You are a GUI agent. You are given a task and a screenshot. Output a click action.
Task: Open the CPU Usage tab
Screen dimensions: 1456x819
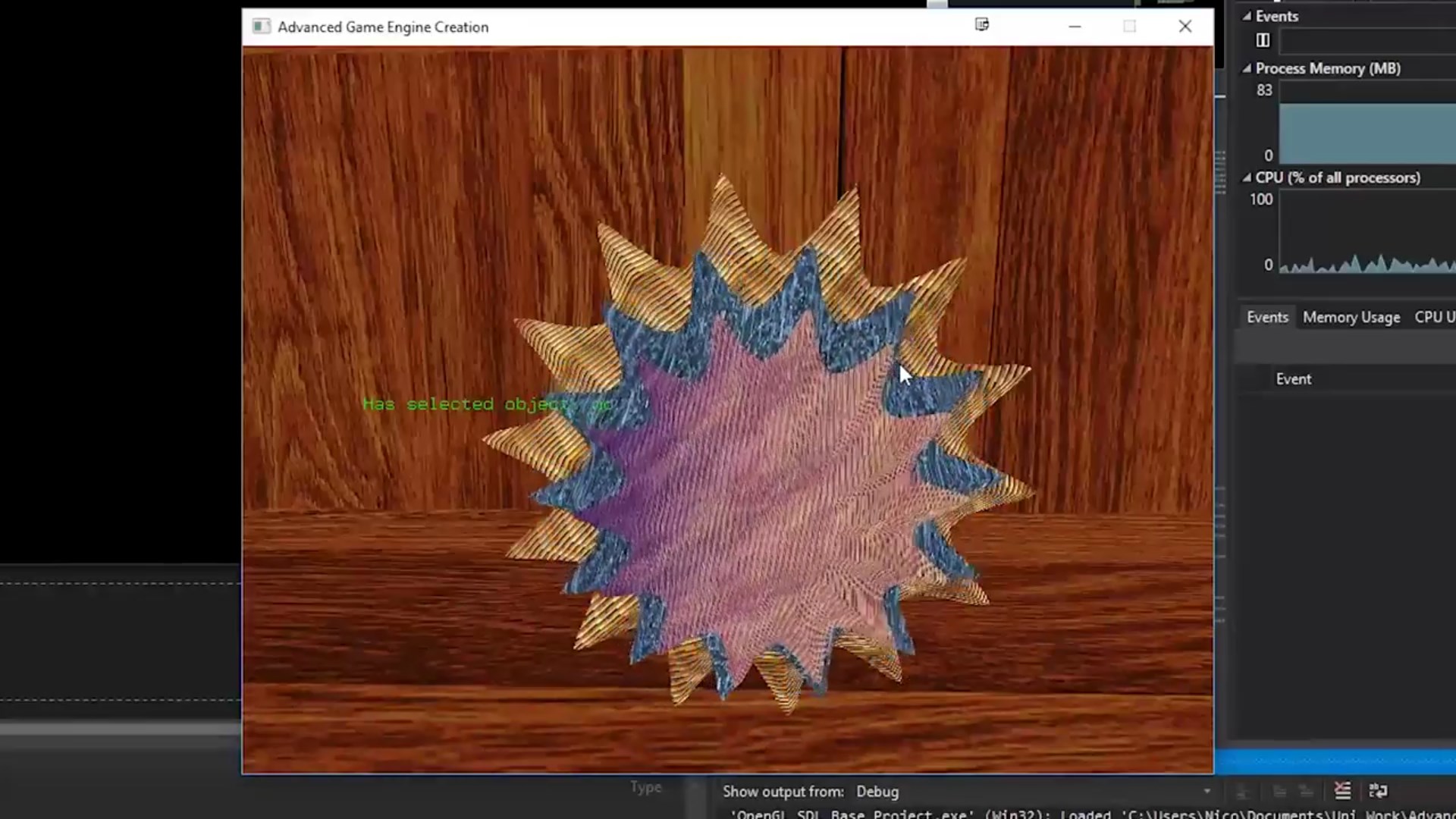pyautogui.click(x=1433, y=317)
